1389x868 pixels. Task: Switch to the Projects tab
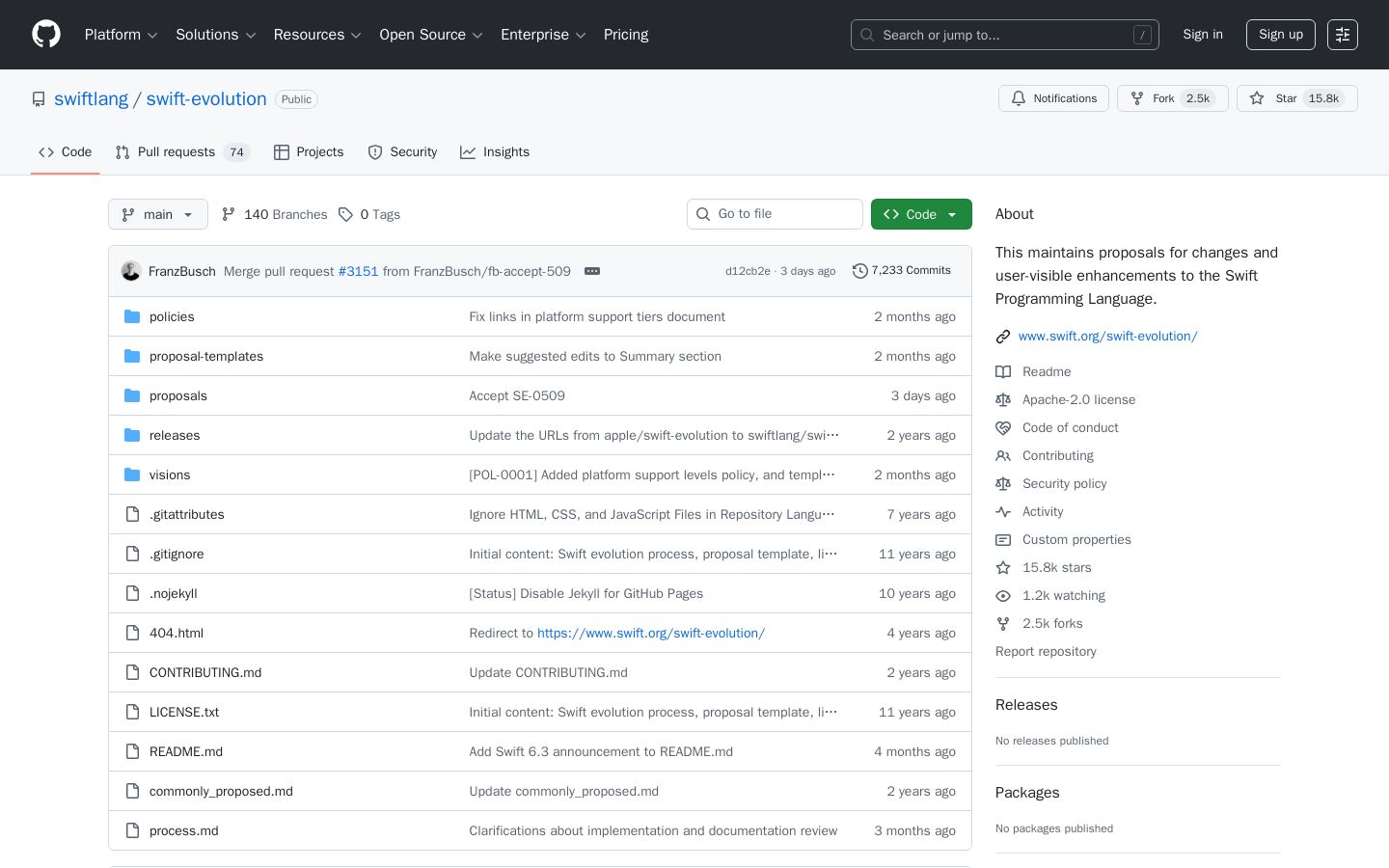point(309,152)
